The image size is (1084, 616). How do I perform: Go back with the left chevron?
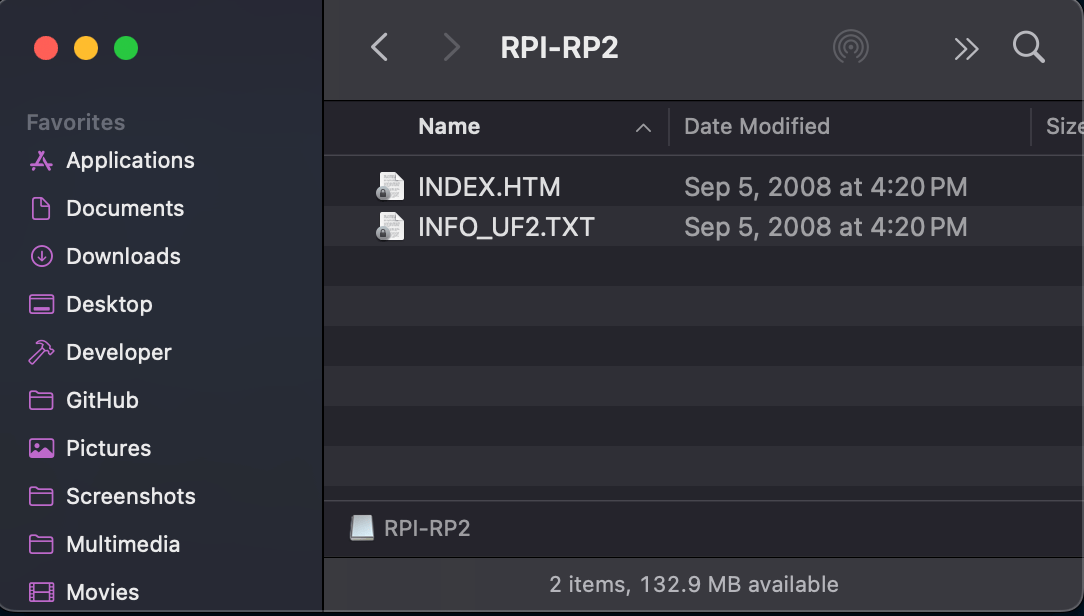pyautogui.click(x=379, y=47)
